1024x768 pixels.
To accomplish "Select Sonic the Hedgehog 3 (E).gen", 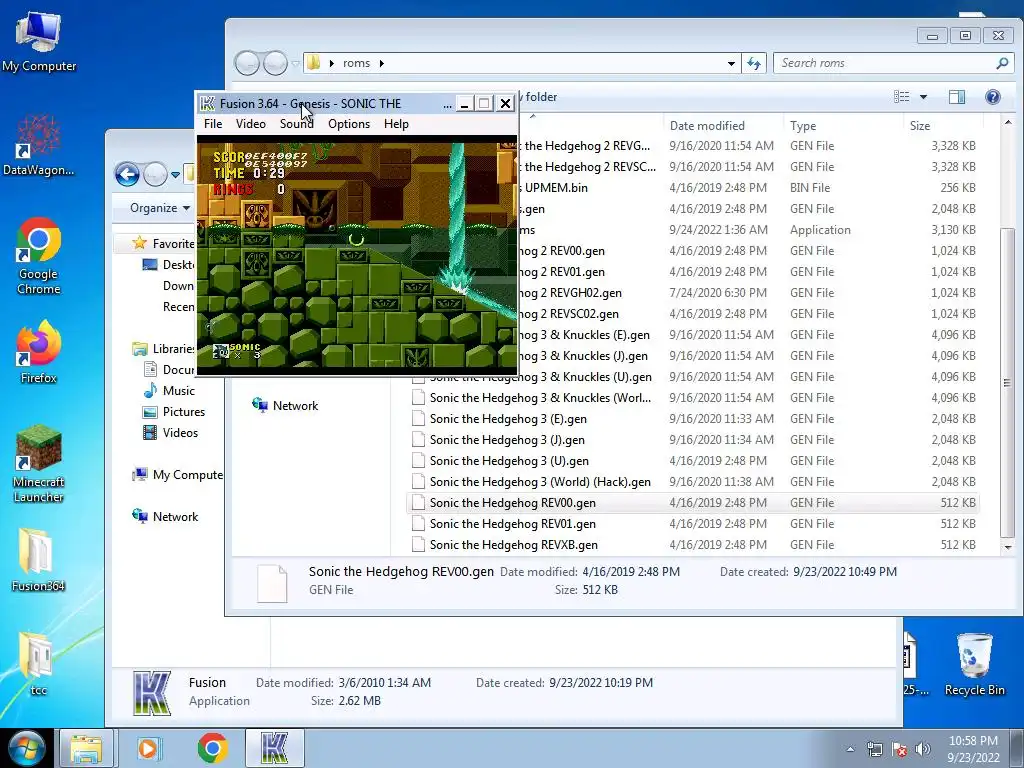I will pos(693,419).
